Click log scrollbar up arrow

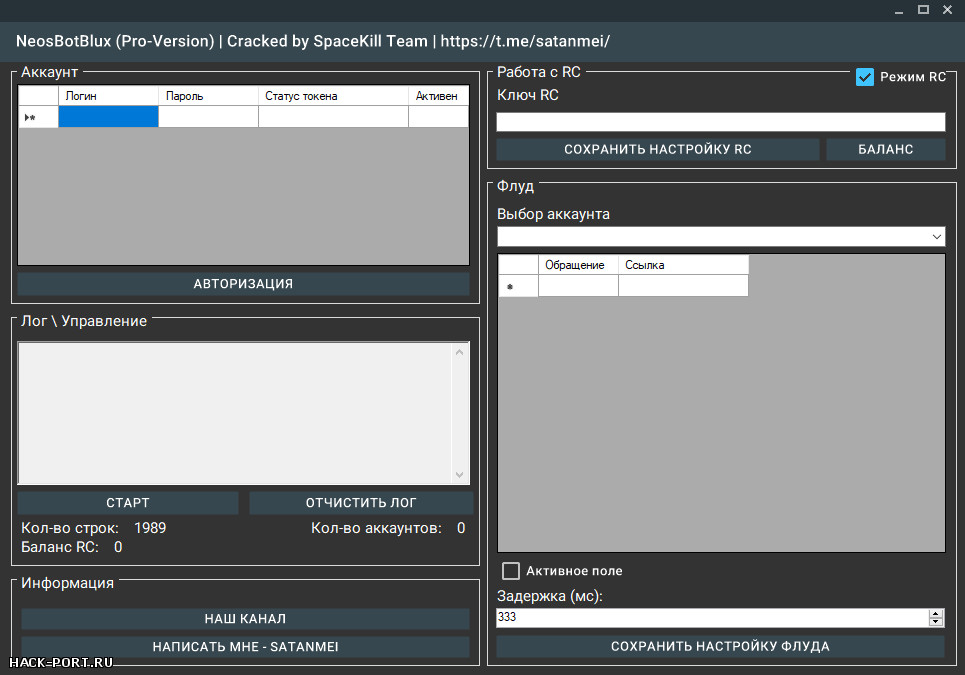460,353
